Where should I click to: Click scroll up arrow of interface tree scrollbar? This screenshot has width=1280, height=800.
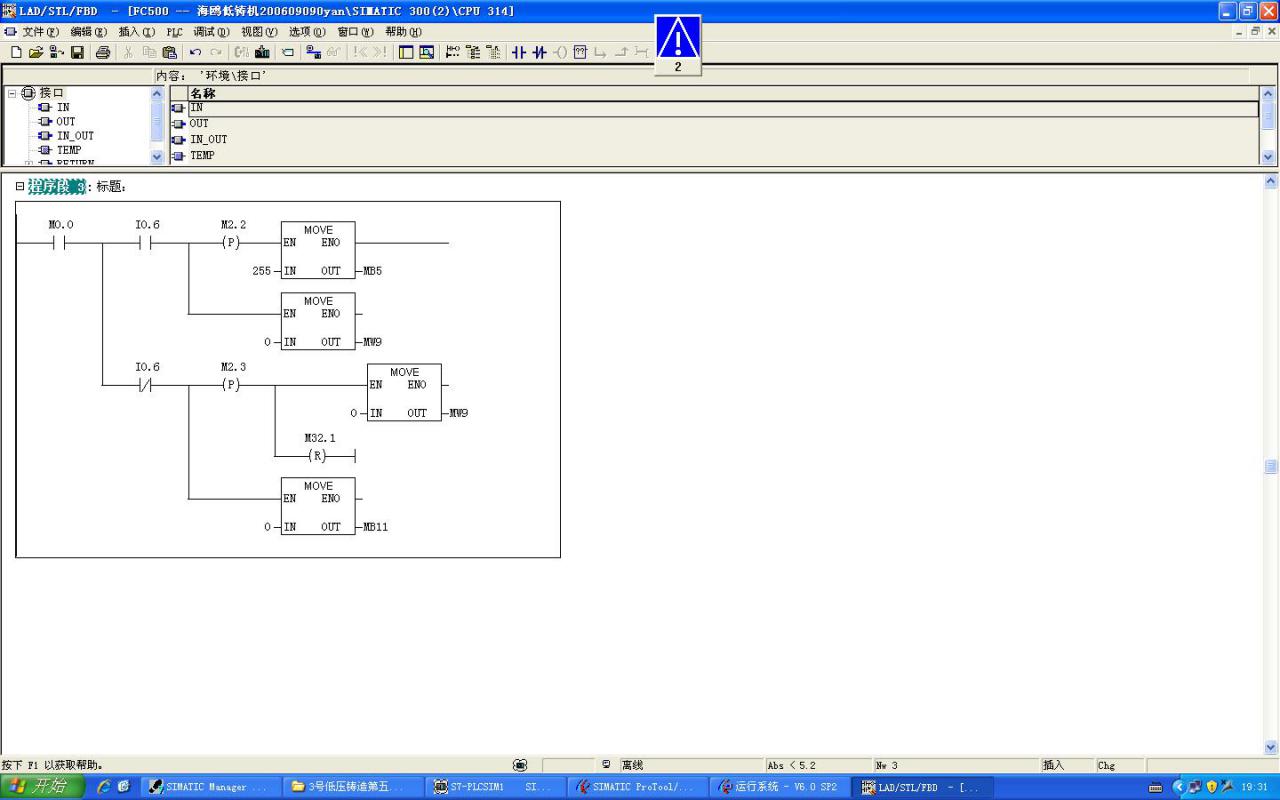coord(157,93)
